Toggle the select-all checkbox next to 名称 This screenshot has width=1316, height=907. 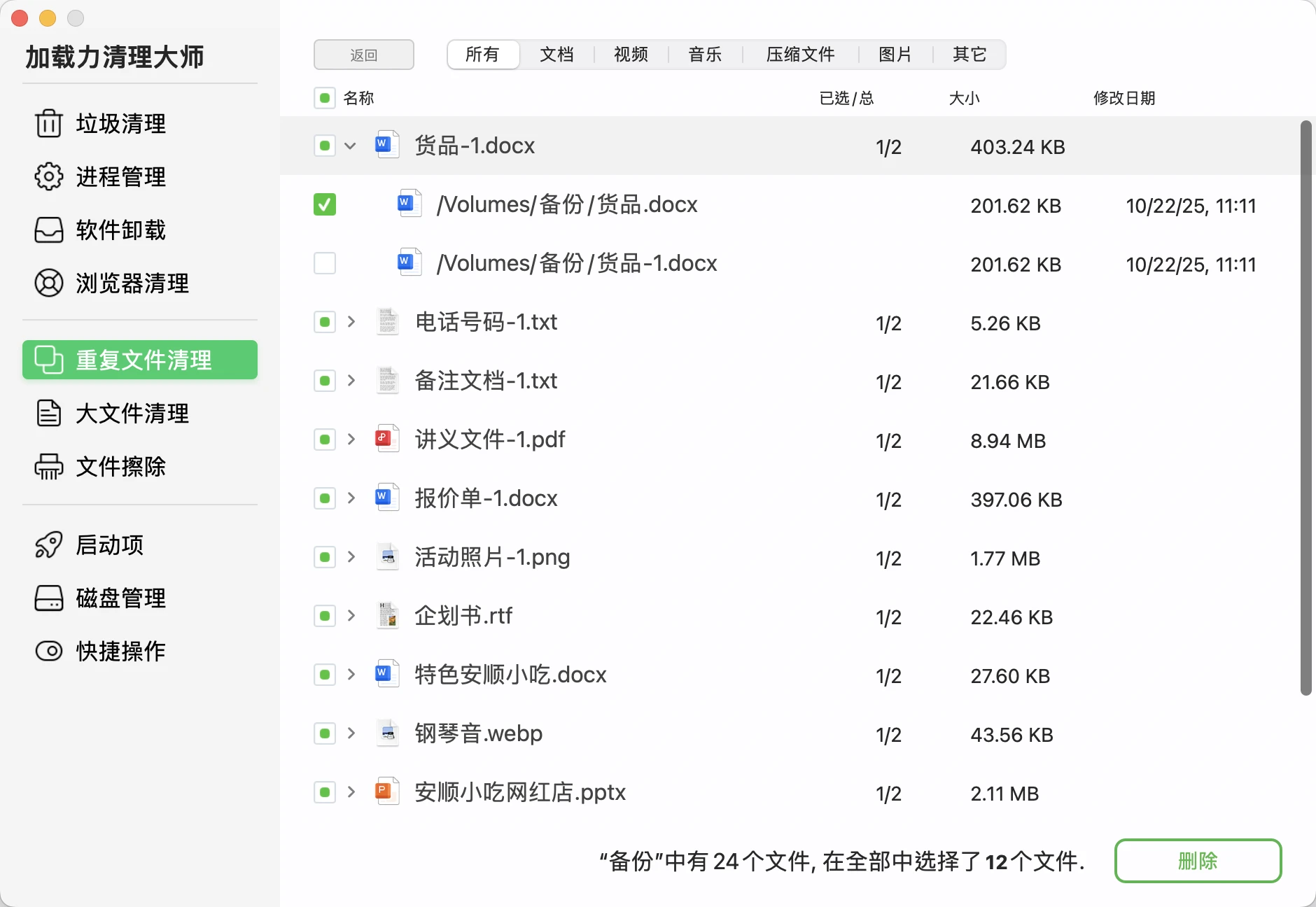[324, 98]
